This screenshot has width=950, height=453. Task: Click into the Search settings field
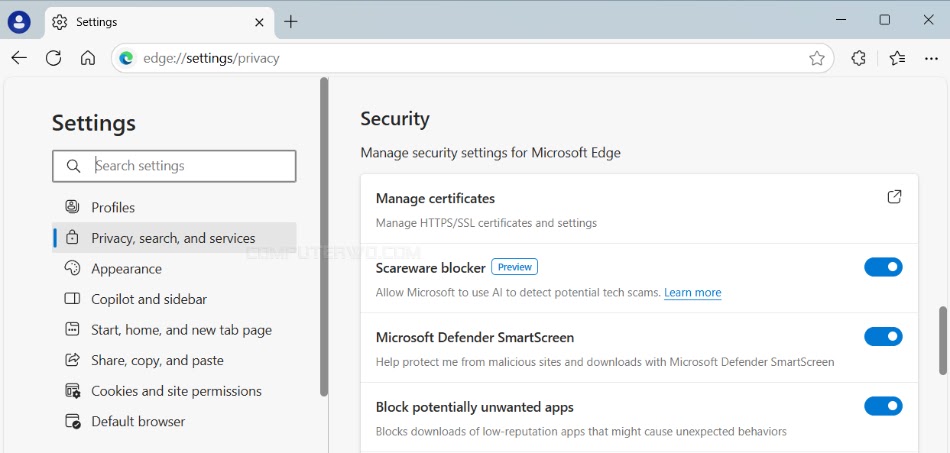(174, 166)
